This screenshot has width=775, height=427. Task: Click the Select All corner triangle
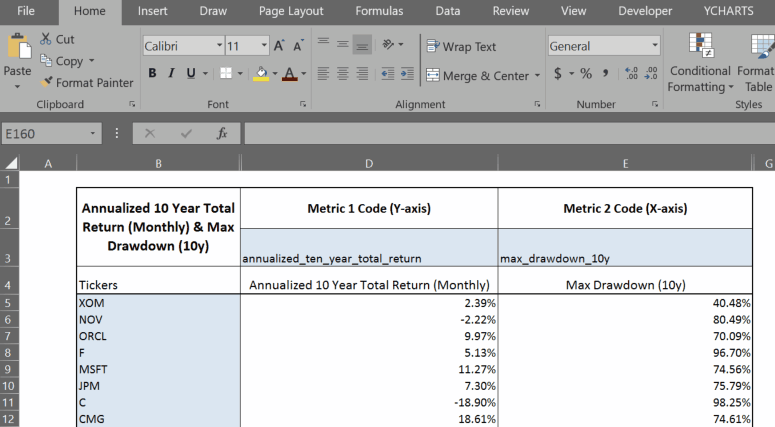click(x=11, y=163)
